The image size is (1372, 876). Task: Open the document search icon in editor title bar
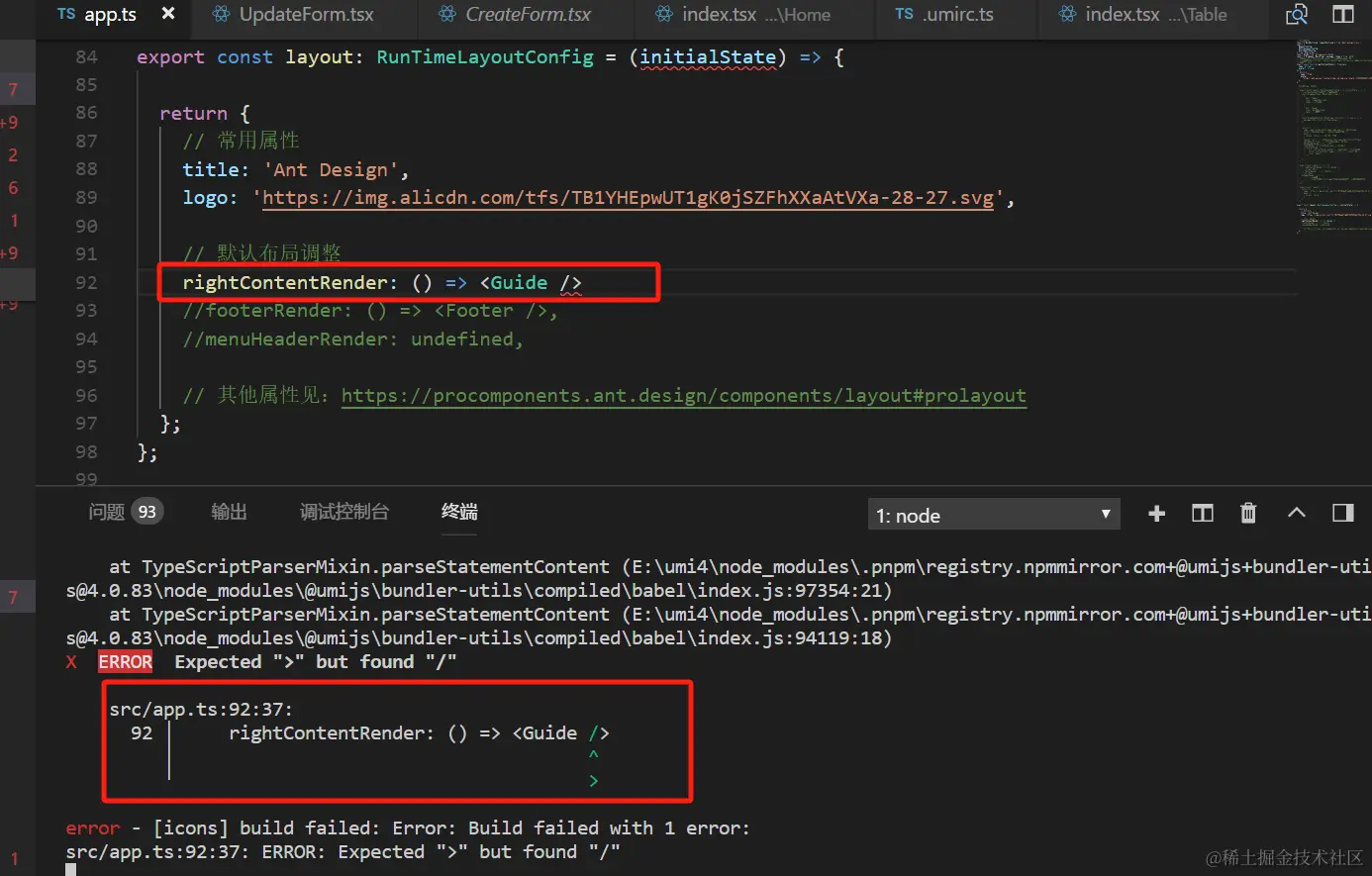[1297, 14]
